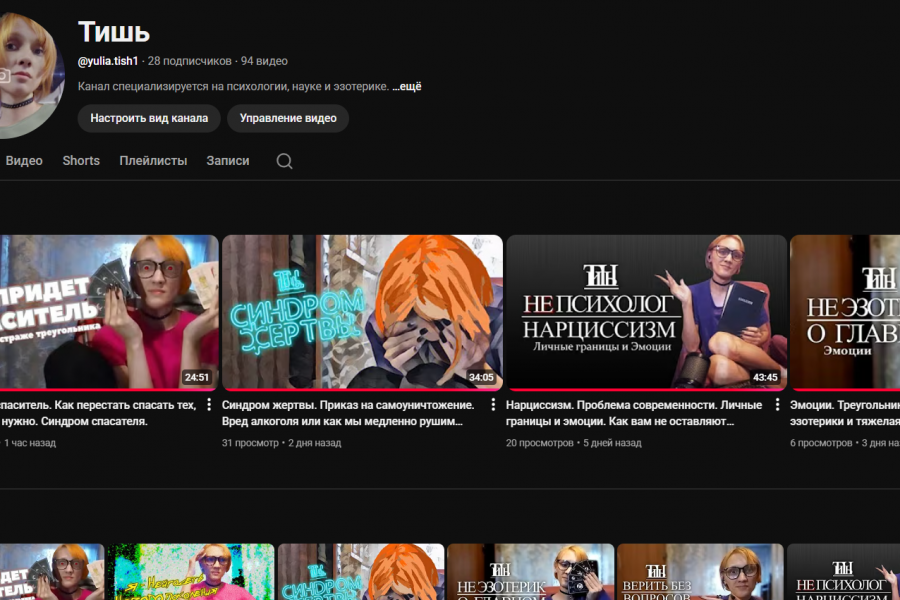The height and width of the screenshot is (600, 900).
Task: Click the @yulia.tish1 channel handle
Action: [x=108, y=61]
